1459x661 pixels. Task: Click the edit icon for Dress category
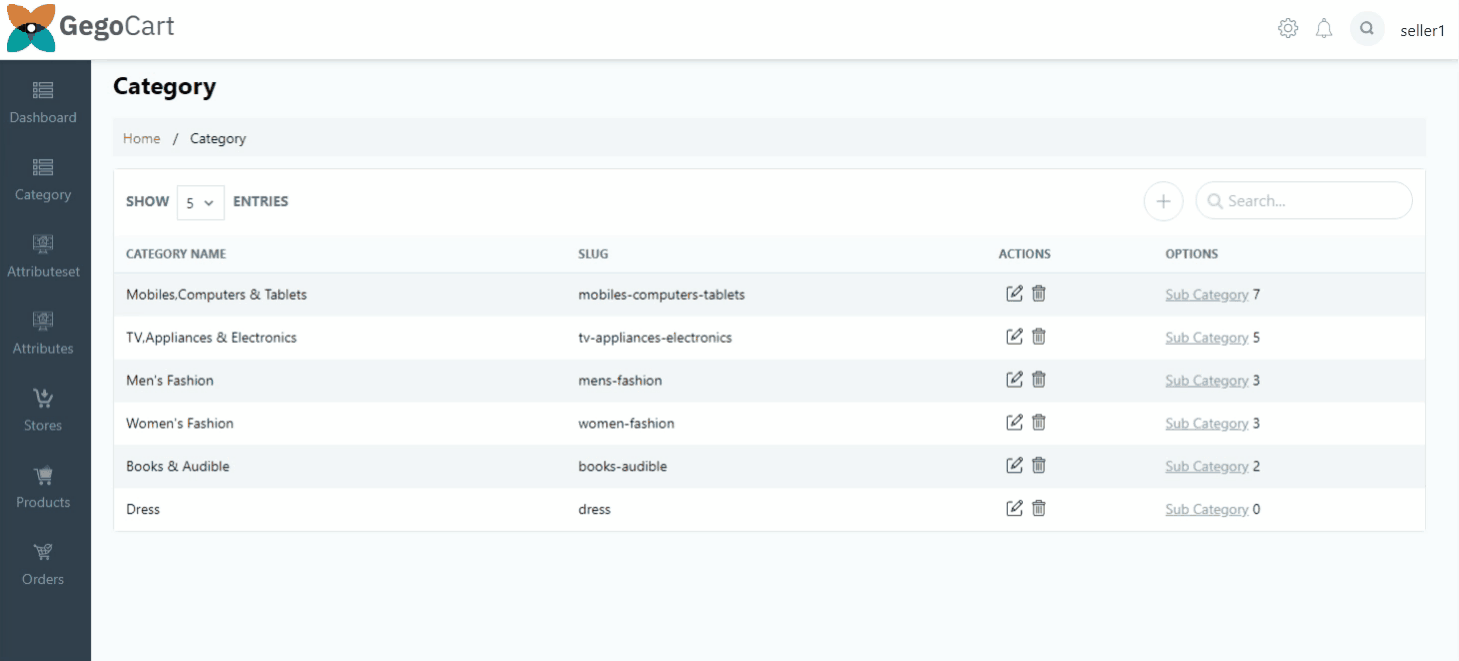(x=1014, y=509)
